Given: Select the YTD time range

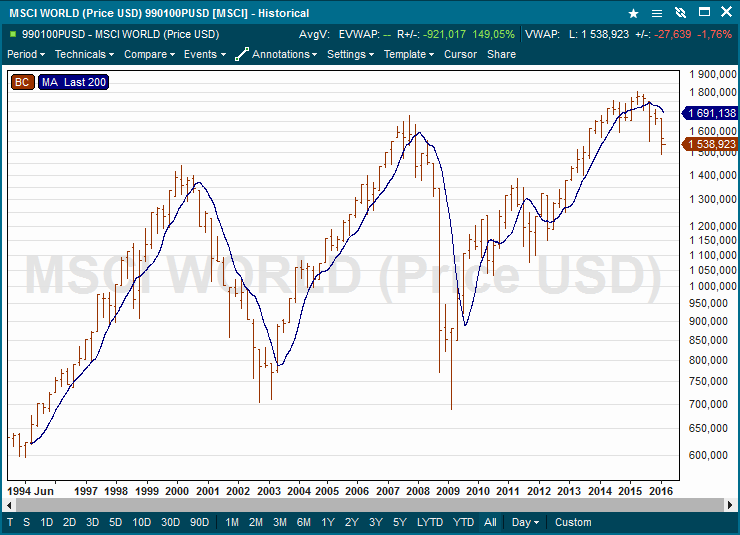Looking at the screenshot, I should (x=463, y=522).
